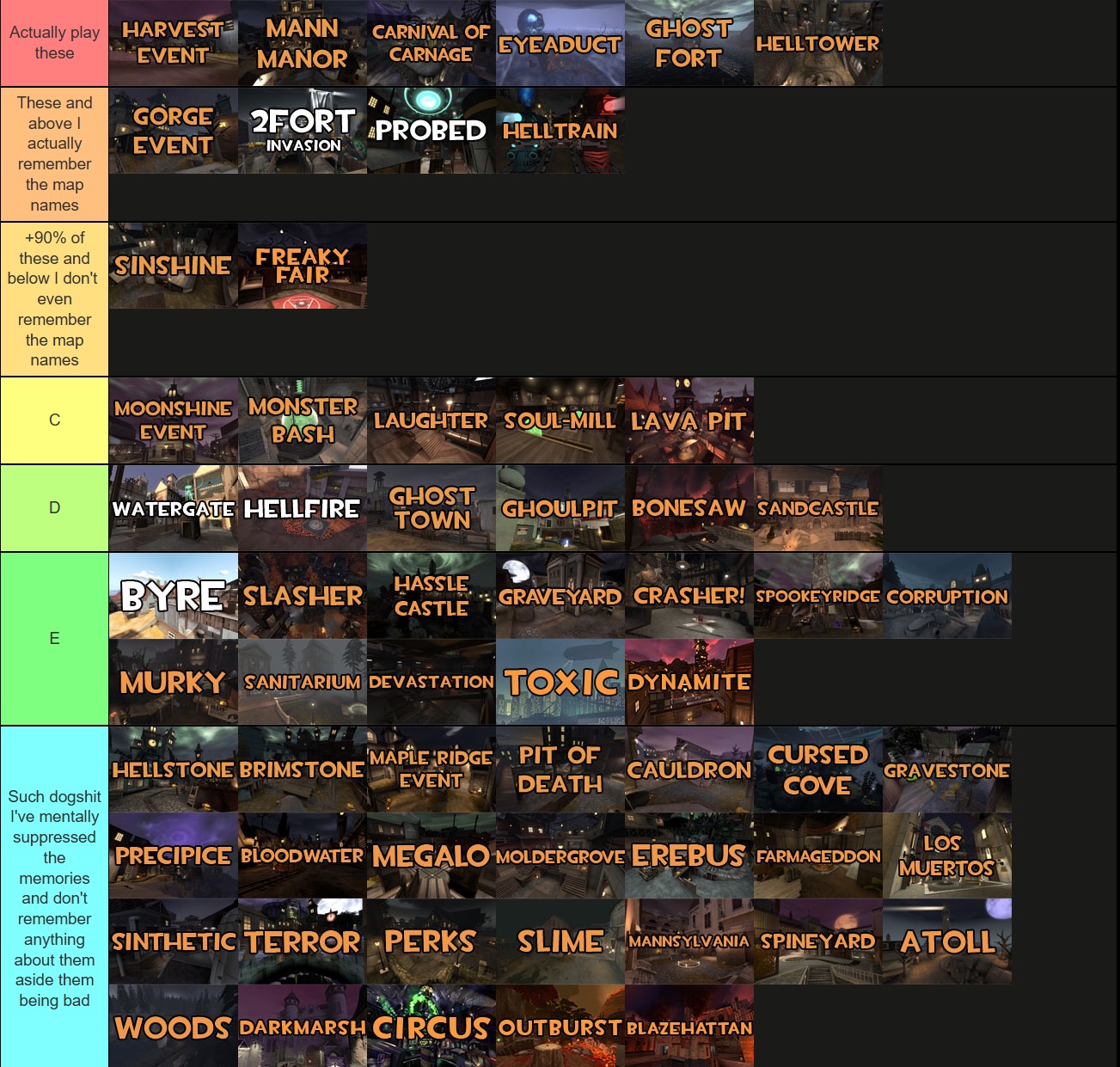Click the Farmageddon thumbnail
Screen dimensions: 1120x1067
[818, 855]
